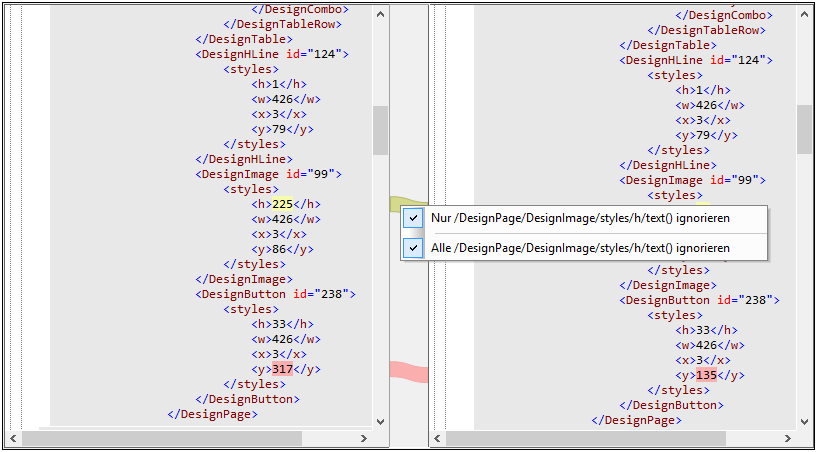
Task: Click the right pane's horizontal scroll left arrow
Action: [437, 438]
